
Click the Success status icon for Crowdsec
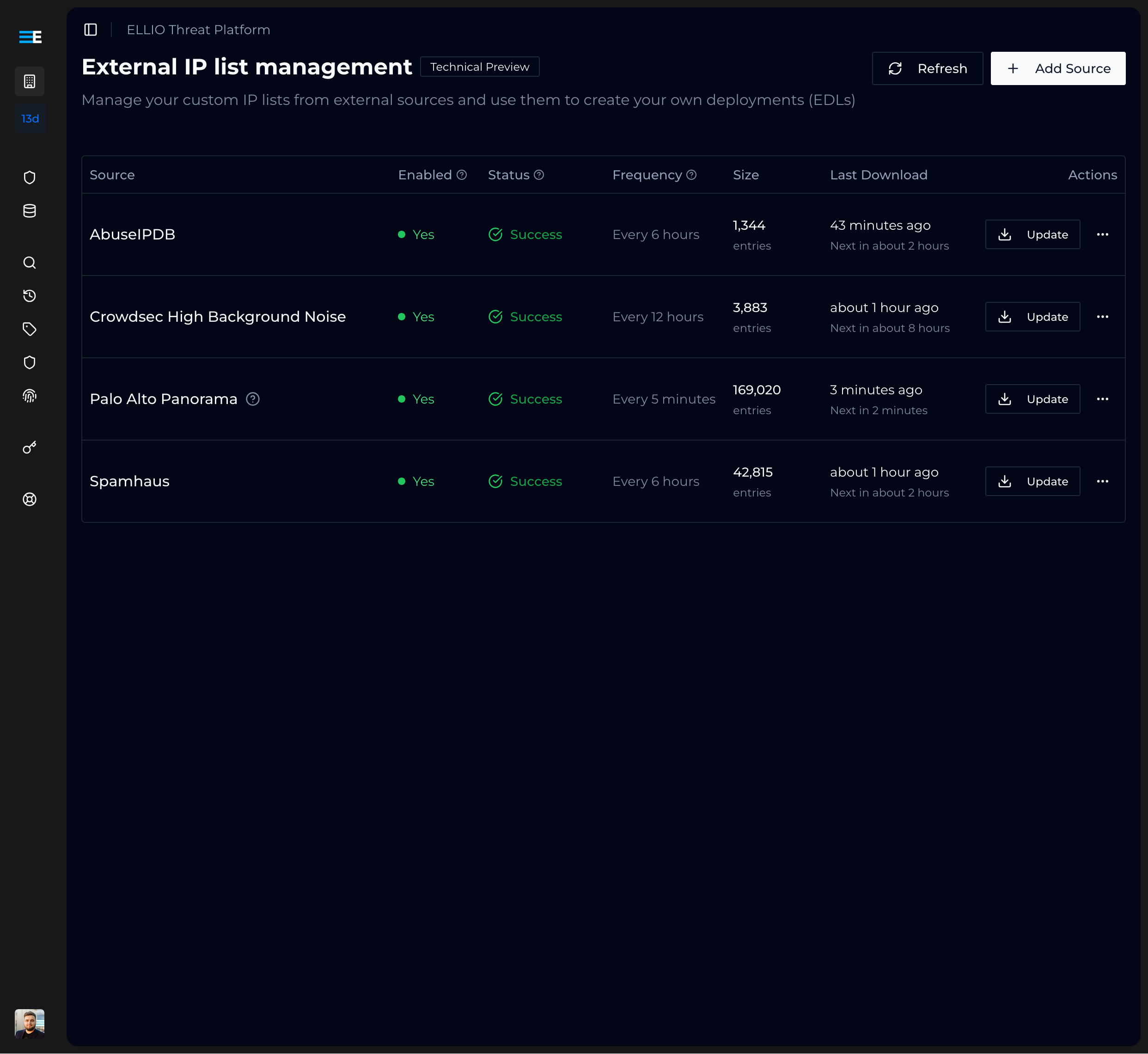pyautogui.click(x=495, y=317)
